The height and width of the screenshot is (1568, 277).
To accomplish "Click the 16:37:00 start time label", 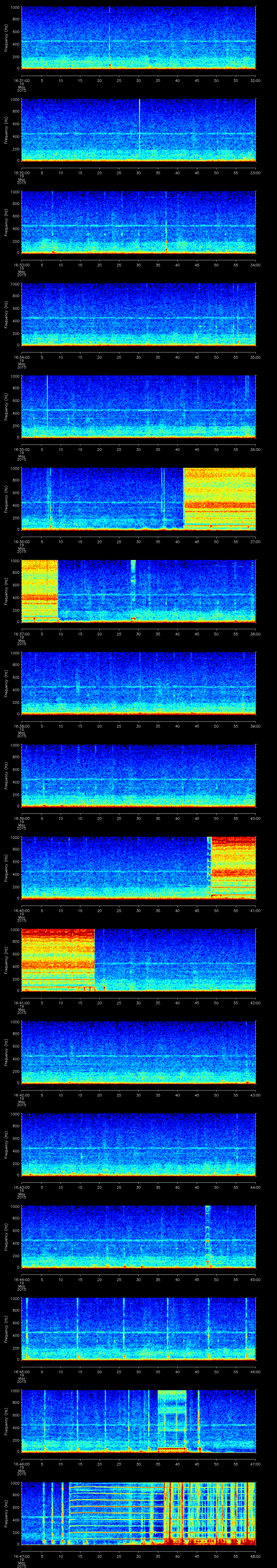I will (x=22, y=634).
